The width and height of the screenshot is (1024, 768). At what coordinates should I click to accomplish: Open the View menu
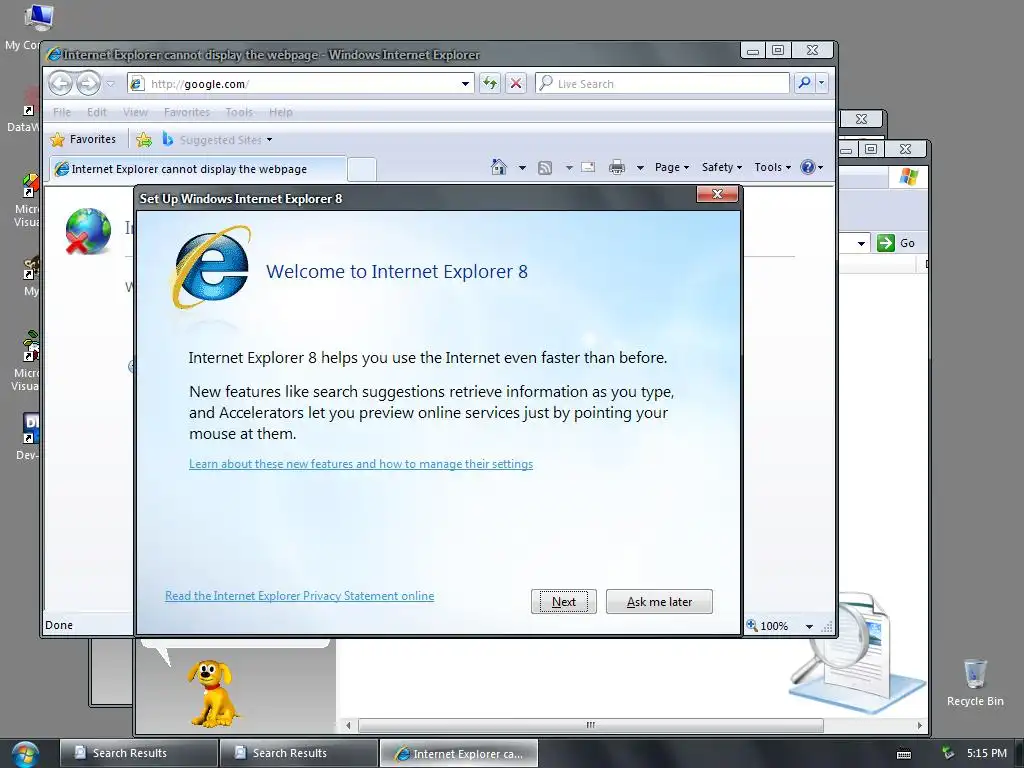pyautogui.click(x=135, y=112)
